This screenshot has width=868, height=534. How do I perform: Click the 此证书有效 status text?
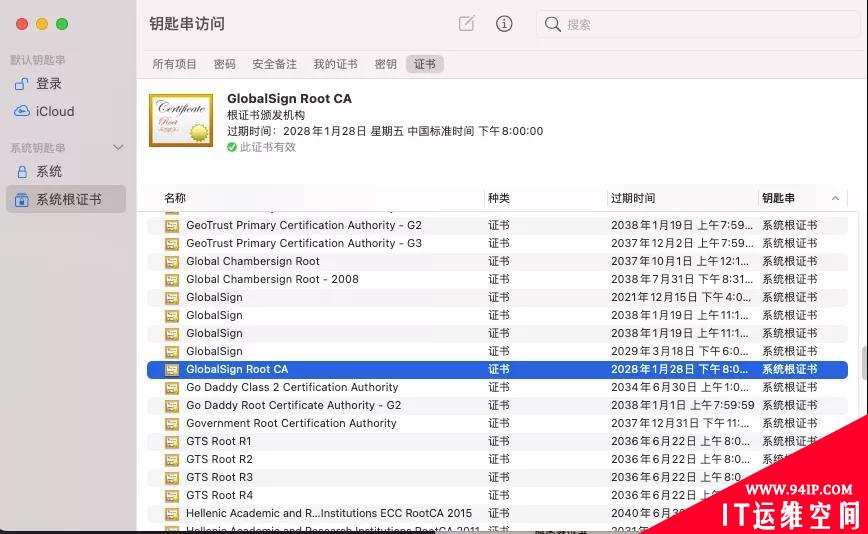click(x=268, y=147)
